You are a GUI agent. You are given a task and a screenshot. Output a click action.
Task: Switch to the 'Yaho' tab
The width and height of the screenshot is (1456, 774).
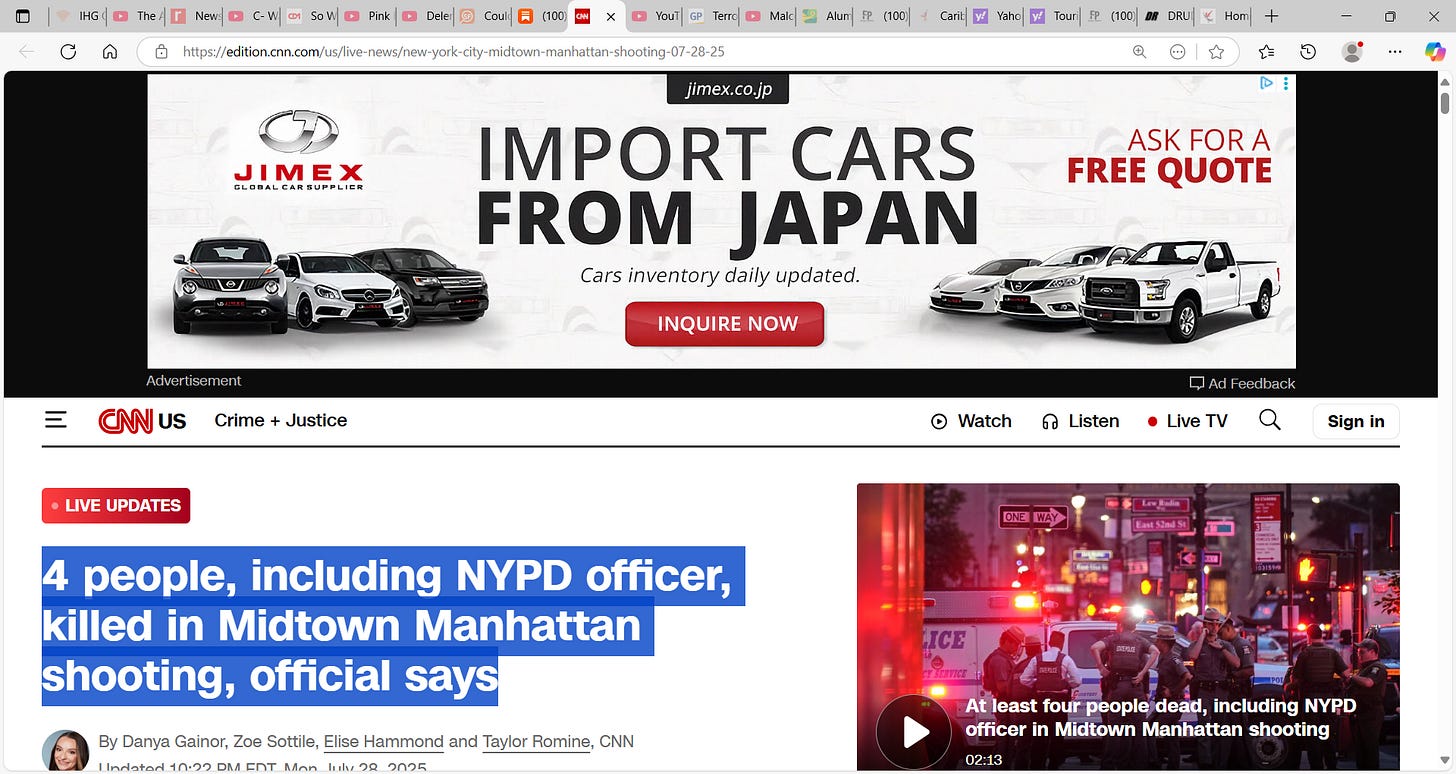tap(998, 16)
